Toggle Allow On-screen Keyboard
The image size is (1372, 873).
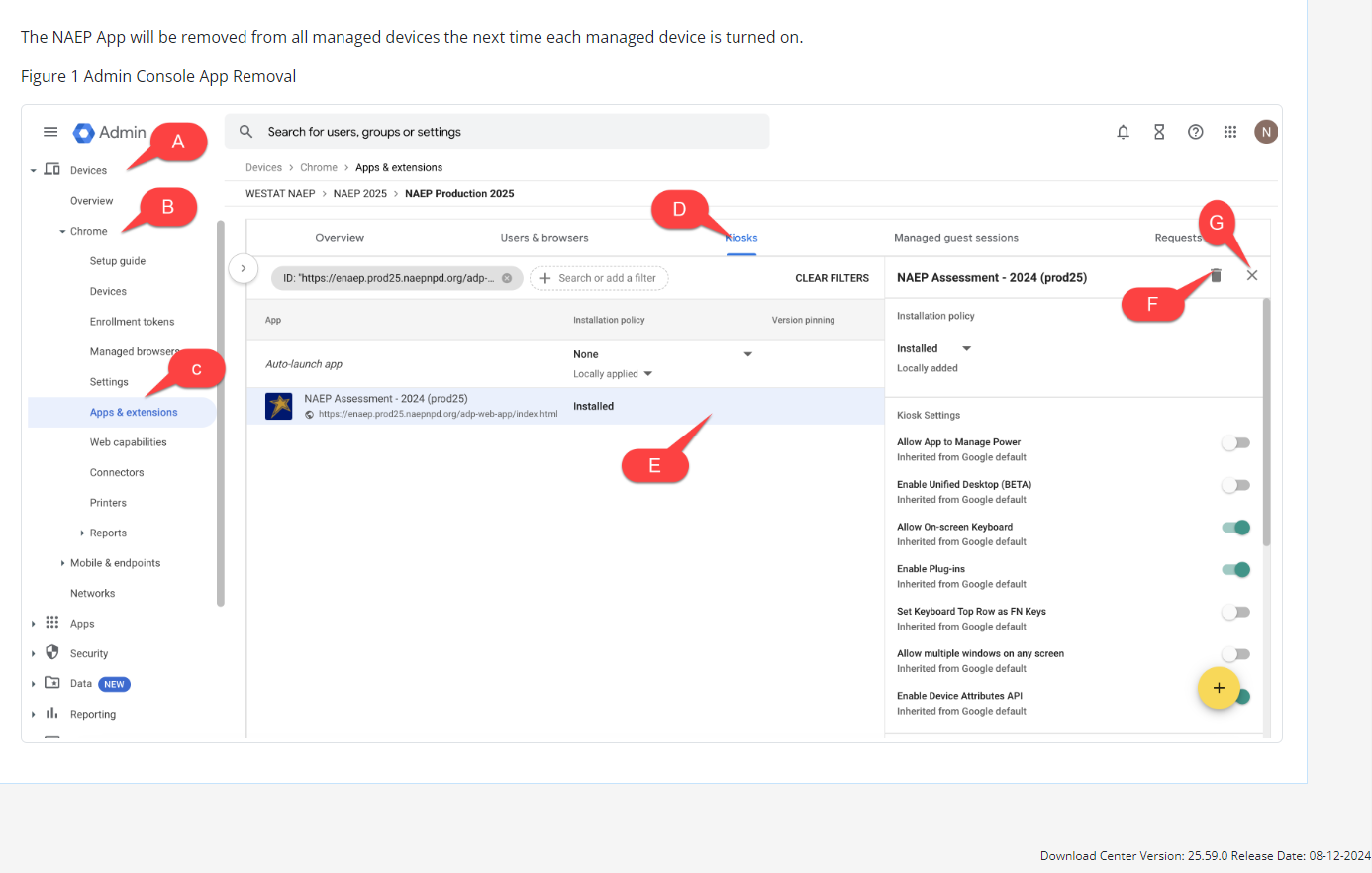coord(1235,528)
